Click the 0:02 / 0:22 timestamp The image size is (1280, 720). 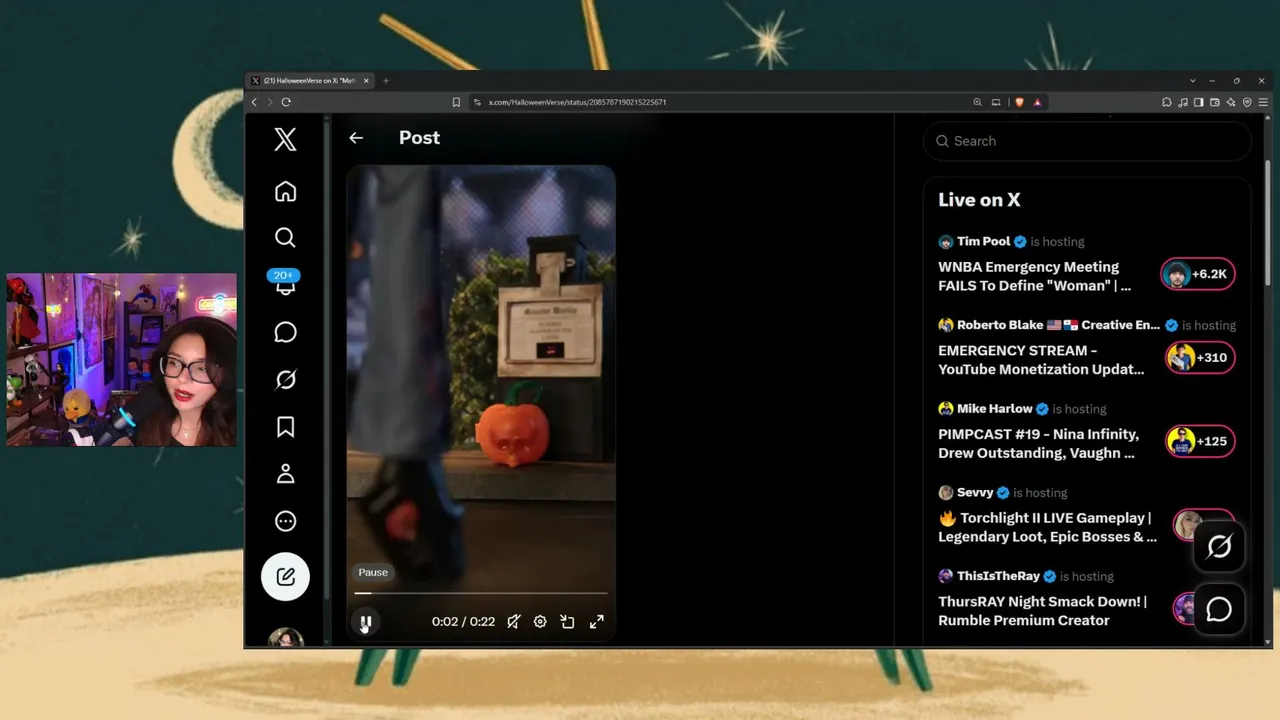[463, 622]
